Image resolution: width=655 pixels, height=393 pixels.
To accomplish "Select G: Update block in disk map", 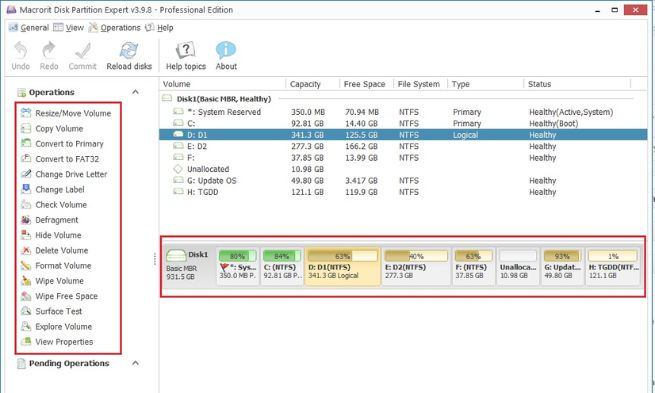I will tap(562, 266).
